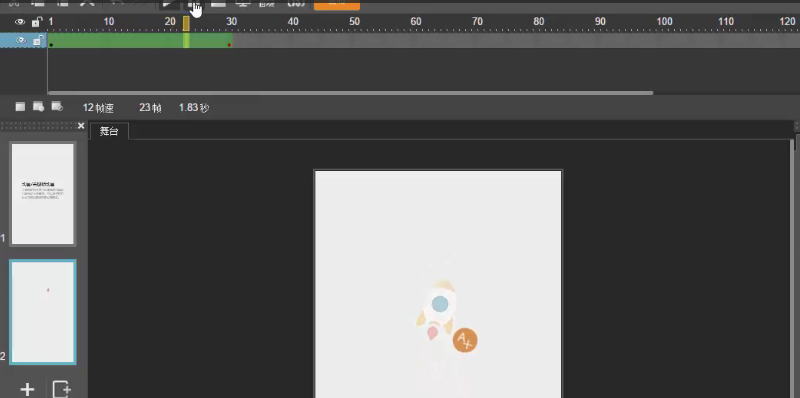800x398 pixels.
Task: Select page 2 thumbnail
Action: [43, 312]
